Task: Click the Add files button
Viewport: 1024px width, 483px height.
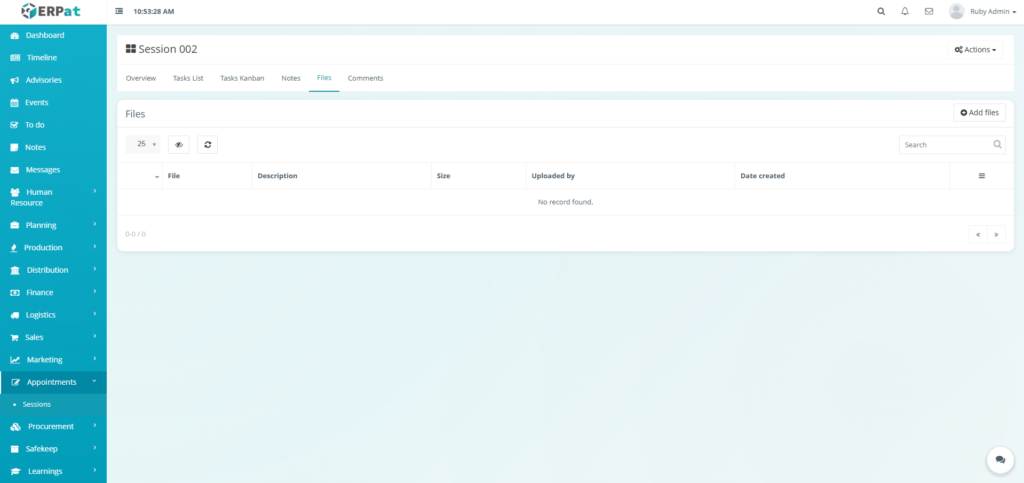Action: coord(979,113)
